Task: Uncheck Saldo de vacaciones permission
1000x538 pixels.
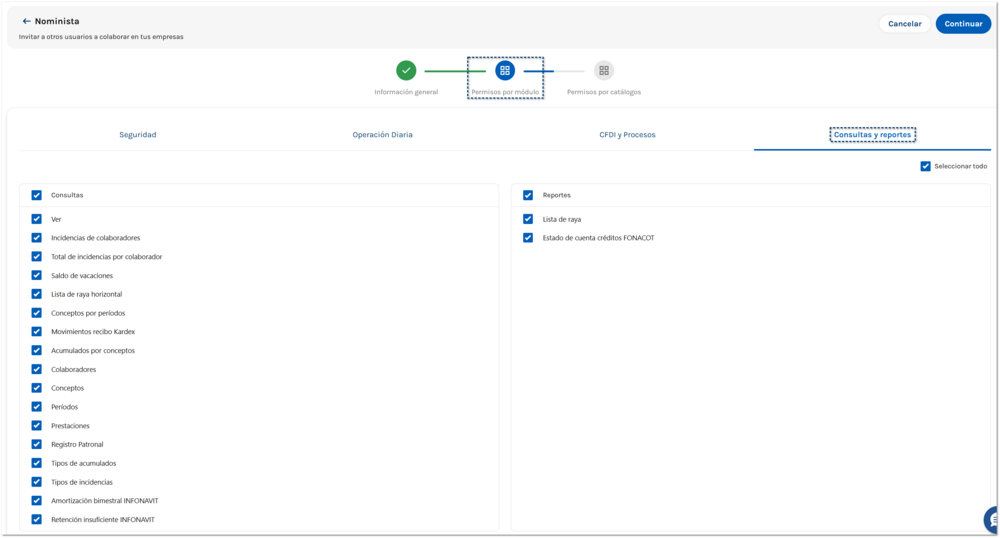Action: point(37,275)
